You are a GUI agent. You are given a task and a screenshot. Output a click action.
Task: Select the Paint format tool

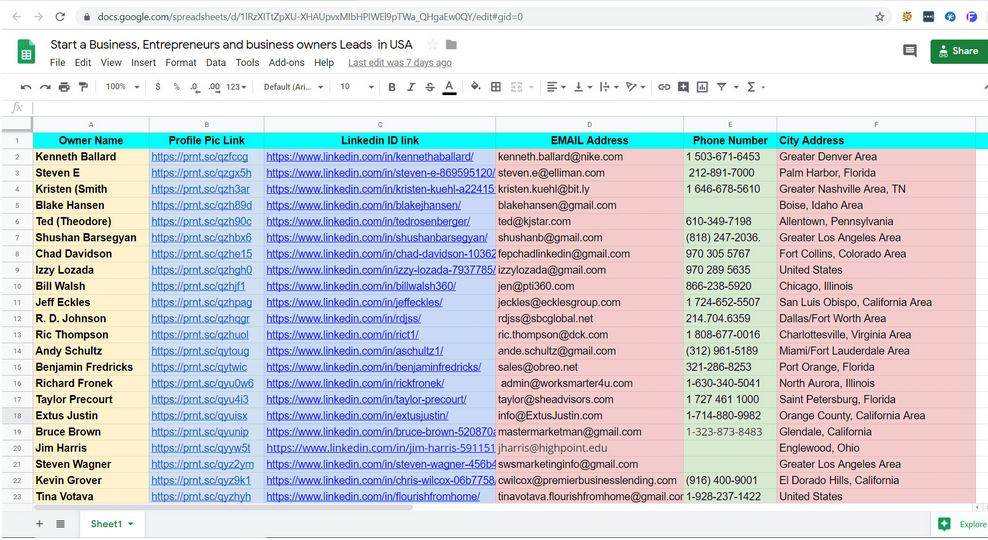[x=83, y=87]
